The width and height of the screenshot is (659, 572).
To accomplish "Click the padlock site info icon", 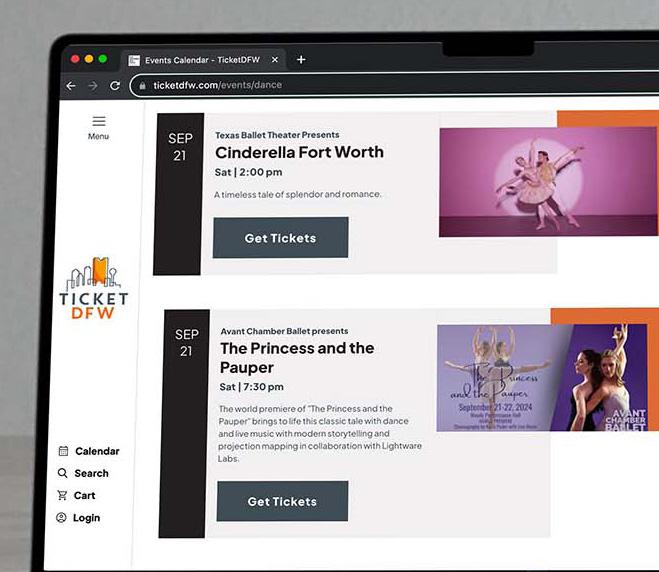I will pyautogui.click(x=142, y=86).
